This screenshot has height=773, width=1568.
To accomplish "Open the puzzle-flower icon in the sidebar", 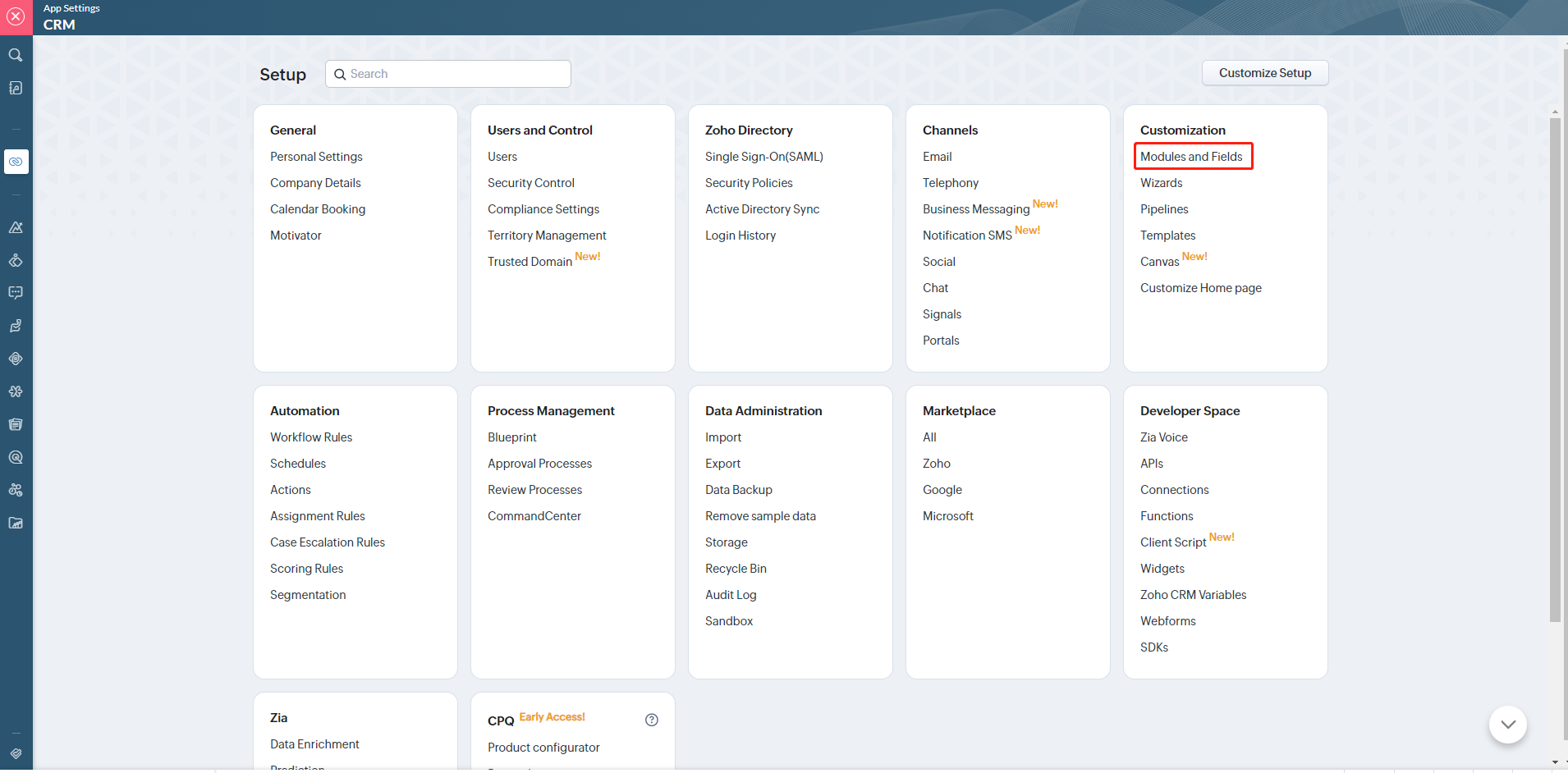I will [16, 391].
